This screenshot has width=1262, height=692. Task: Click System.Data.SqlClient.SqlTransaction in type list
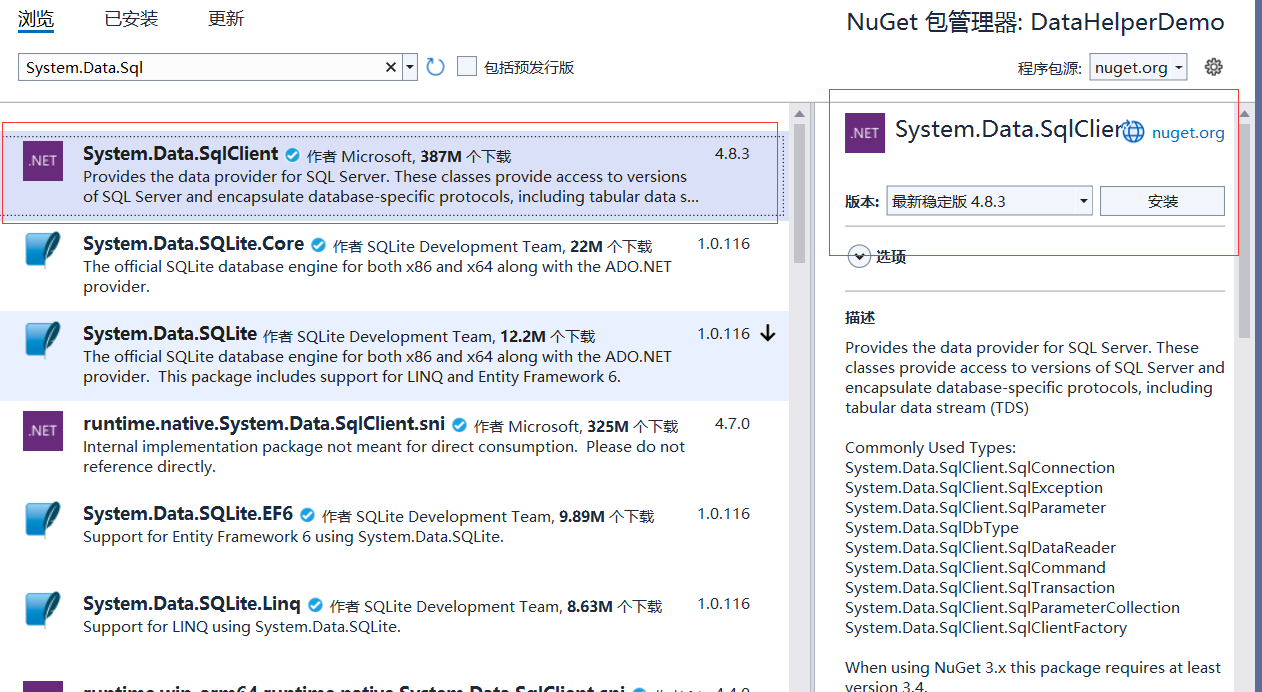[x=980, y=587]
